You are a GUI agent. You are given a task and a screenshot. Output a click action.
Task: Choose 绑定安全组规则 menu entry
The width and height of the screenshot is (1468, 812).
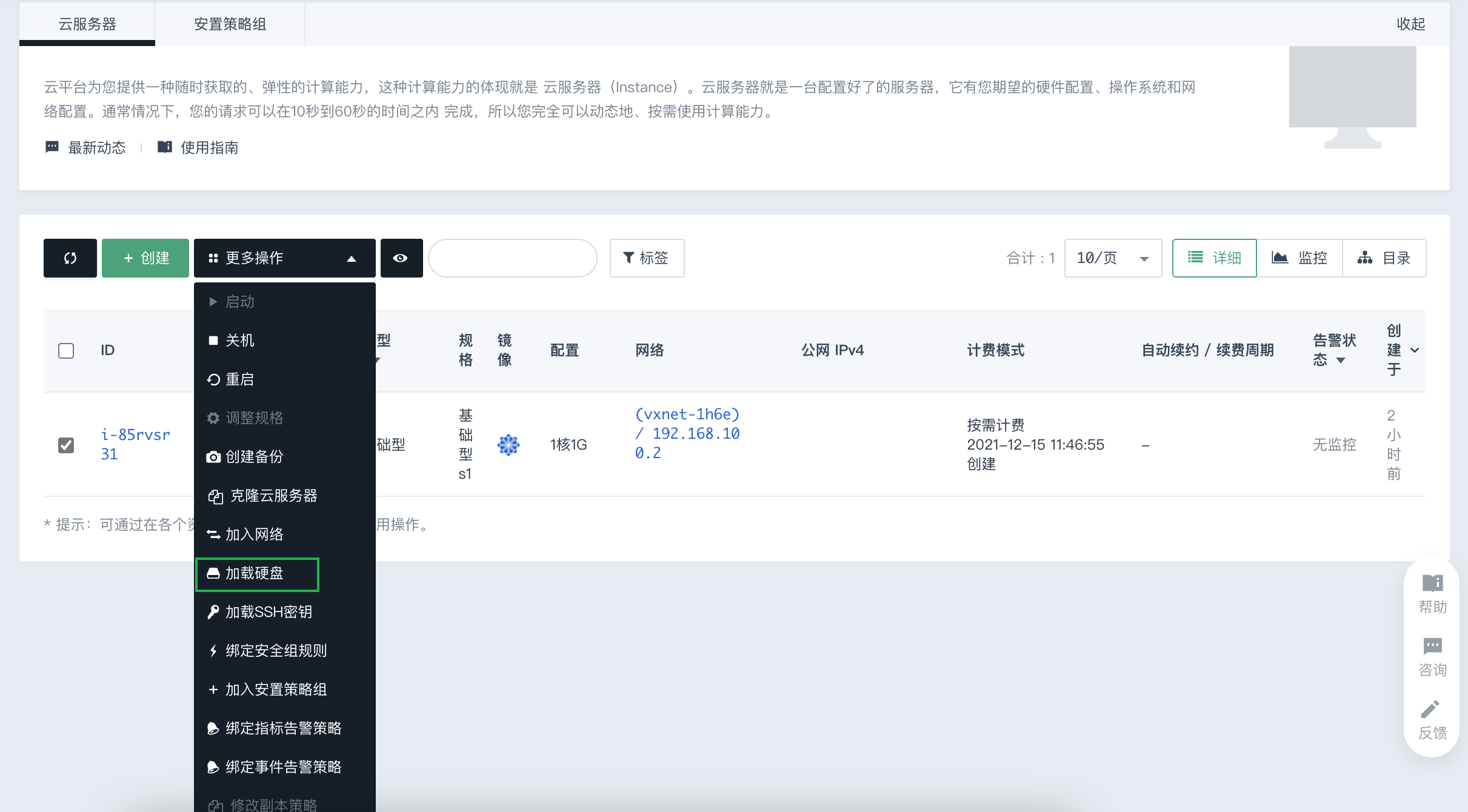pyautogui.click(x=285, y=651)
